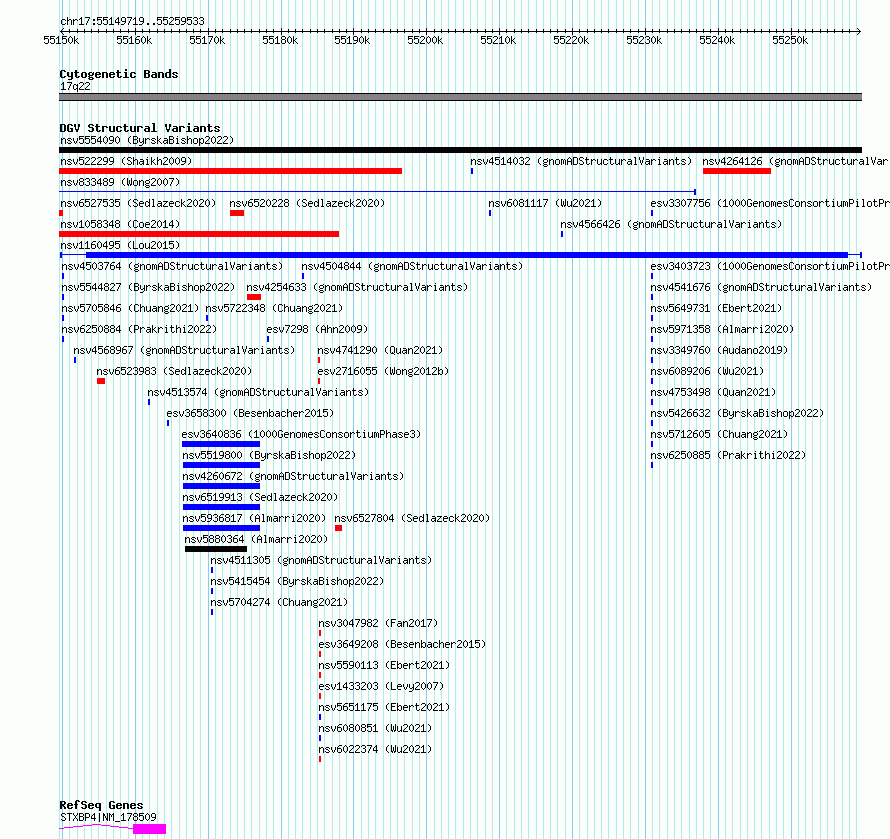Click the Cytogenetic Bands track title
This screenshot has width=890, height=839.
pos(119,74)
